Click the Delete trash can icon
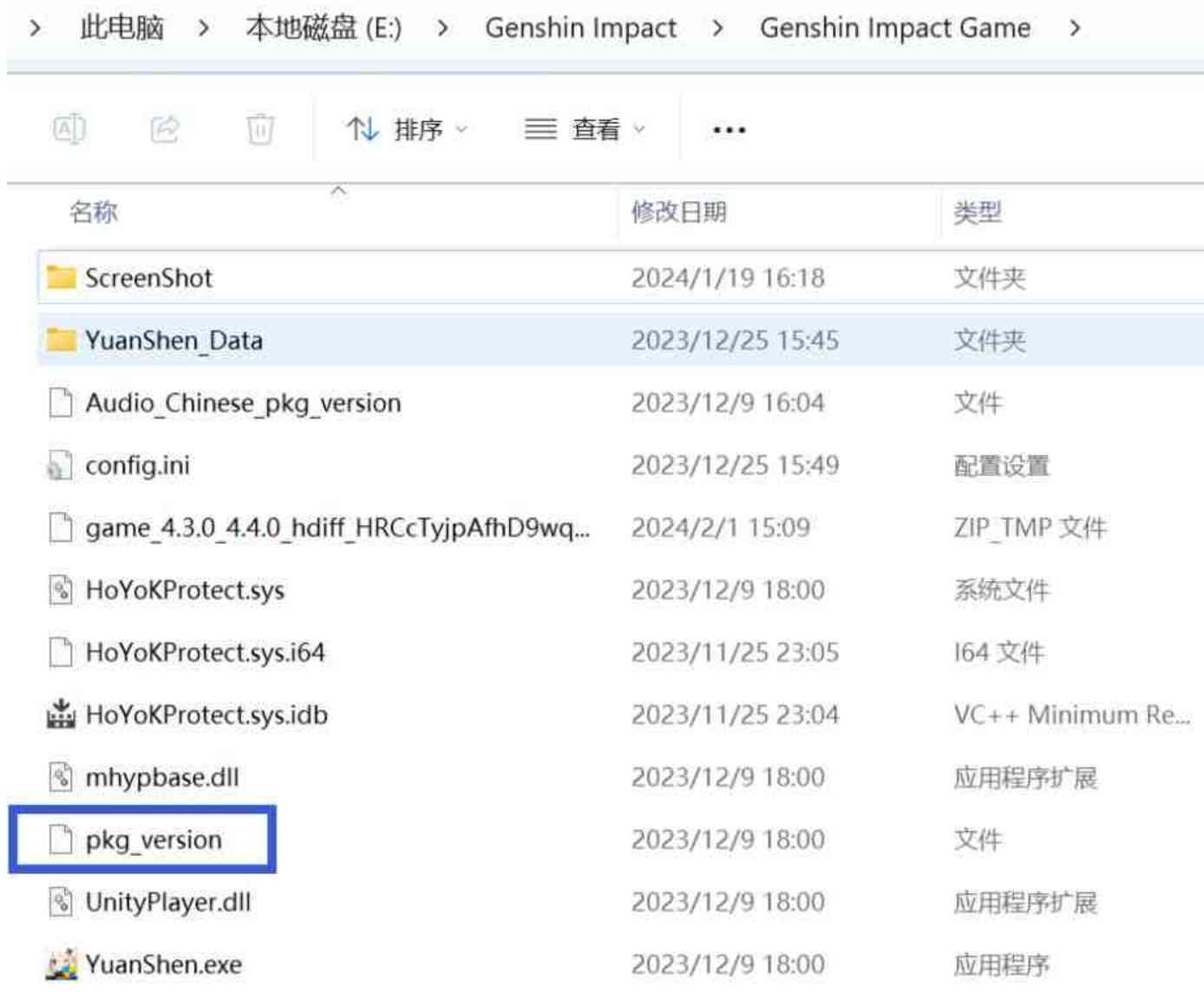This screenshot has height=1006, width=1204. (260, 129)
